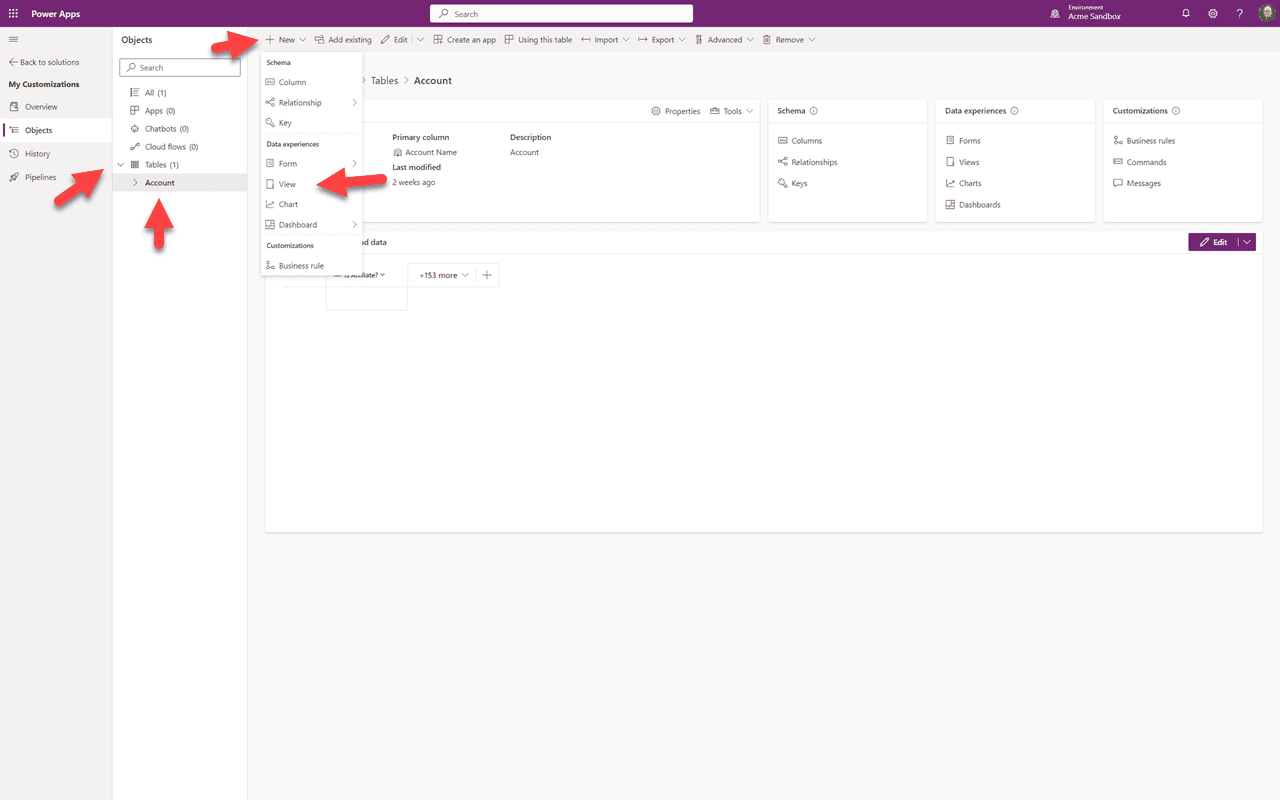Open the settings gear in the top bar
This screenshot has width=1280, height=800.
[1213, 13]
